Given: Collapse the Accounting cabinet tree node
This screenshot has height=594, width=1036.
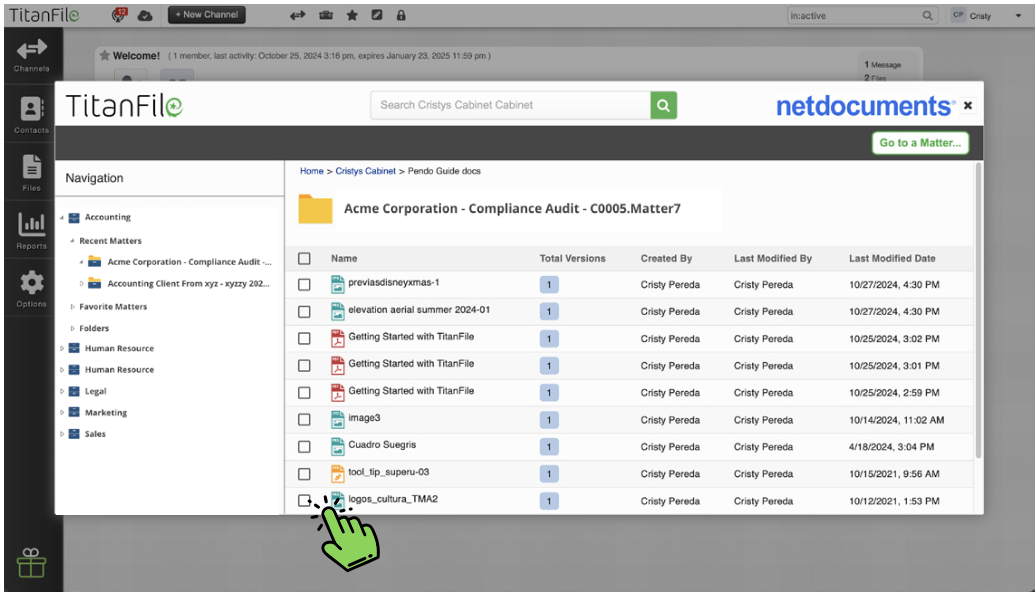Looking at the screenshot, I should (62, 217).
